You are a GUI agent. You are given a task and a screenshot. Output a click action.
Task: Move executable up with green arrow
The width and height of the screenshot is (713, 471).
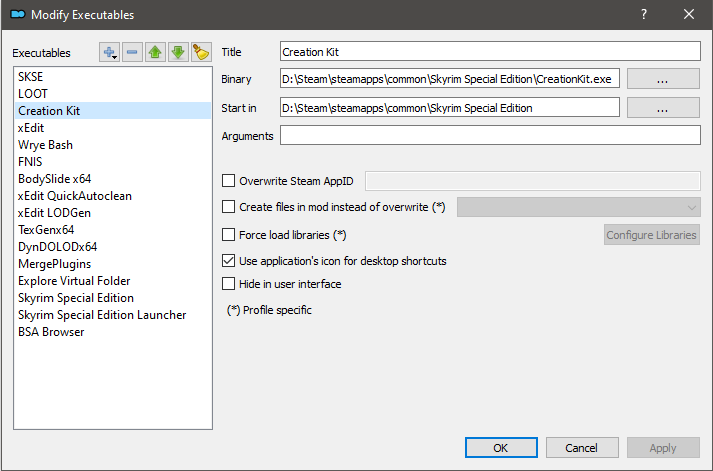point(155,52)
